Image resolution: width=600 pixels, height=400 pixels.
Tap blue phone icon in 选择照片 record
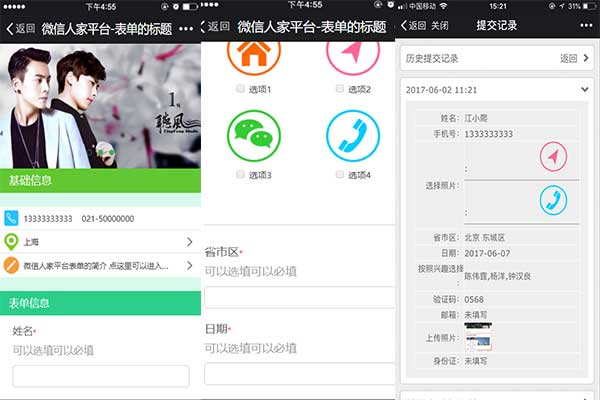click(553, 200)
